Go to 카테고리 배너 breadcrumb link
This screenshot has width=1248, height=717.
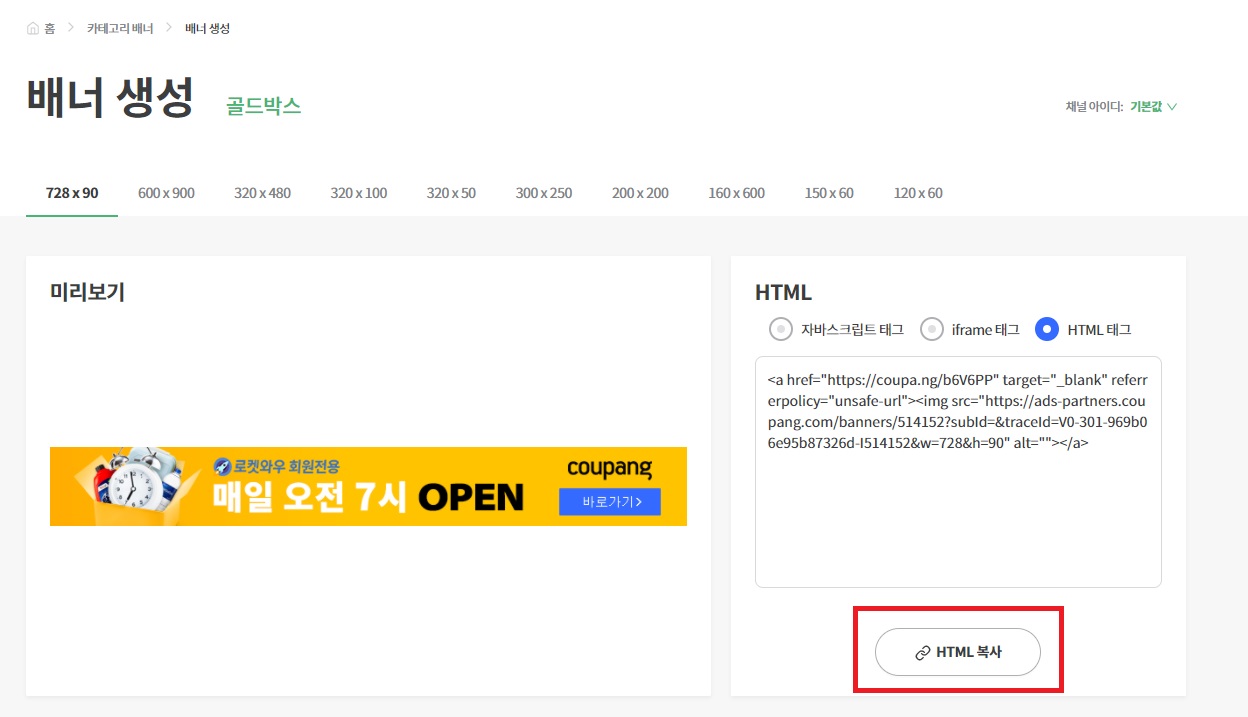120,28
